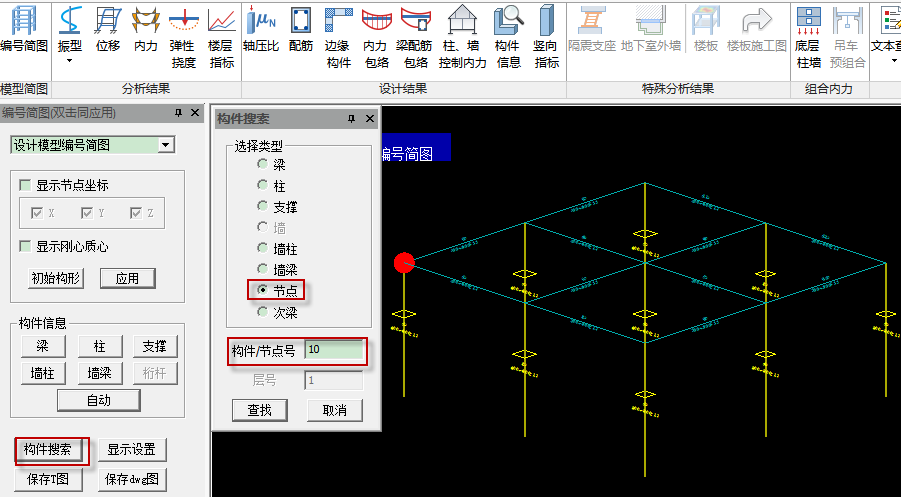Choose the 次梁 radio option
901x497 pixels.
[263, 312]
